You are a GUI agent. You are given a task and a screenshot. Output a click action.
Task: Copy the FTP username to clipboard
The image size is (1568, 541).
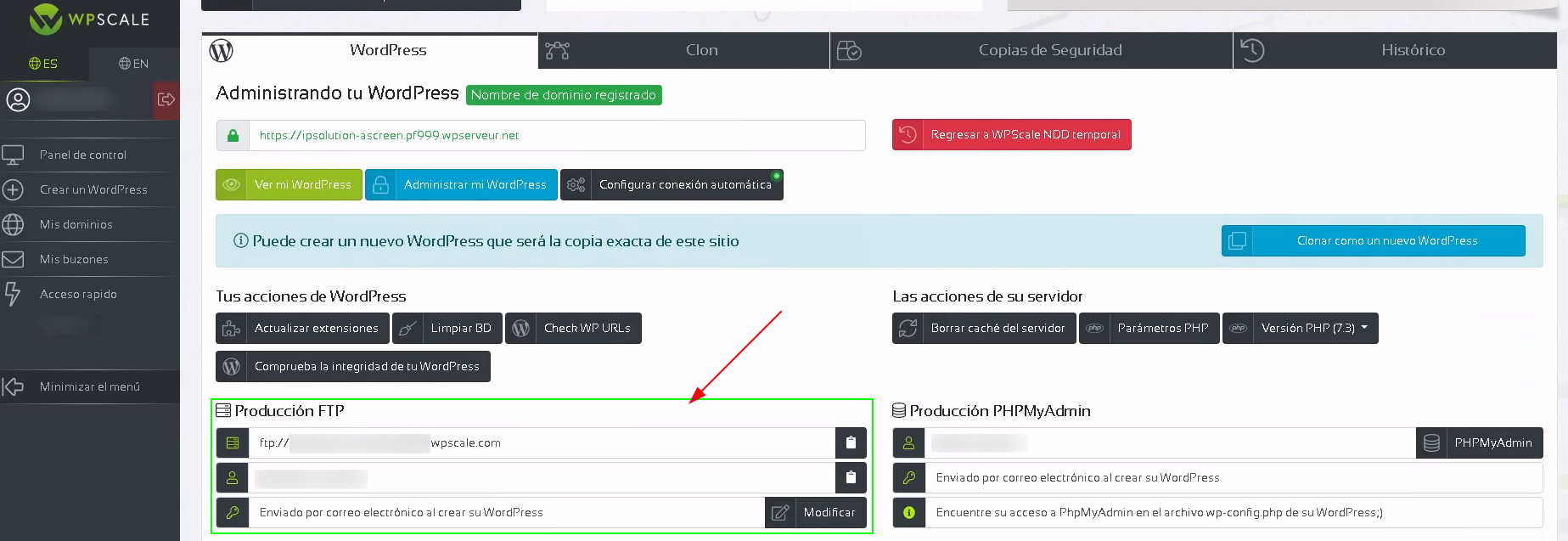coord(851,477)
